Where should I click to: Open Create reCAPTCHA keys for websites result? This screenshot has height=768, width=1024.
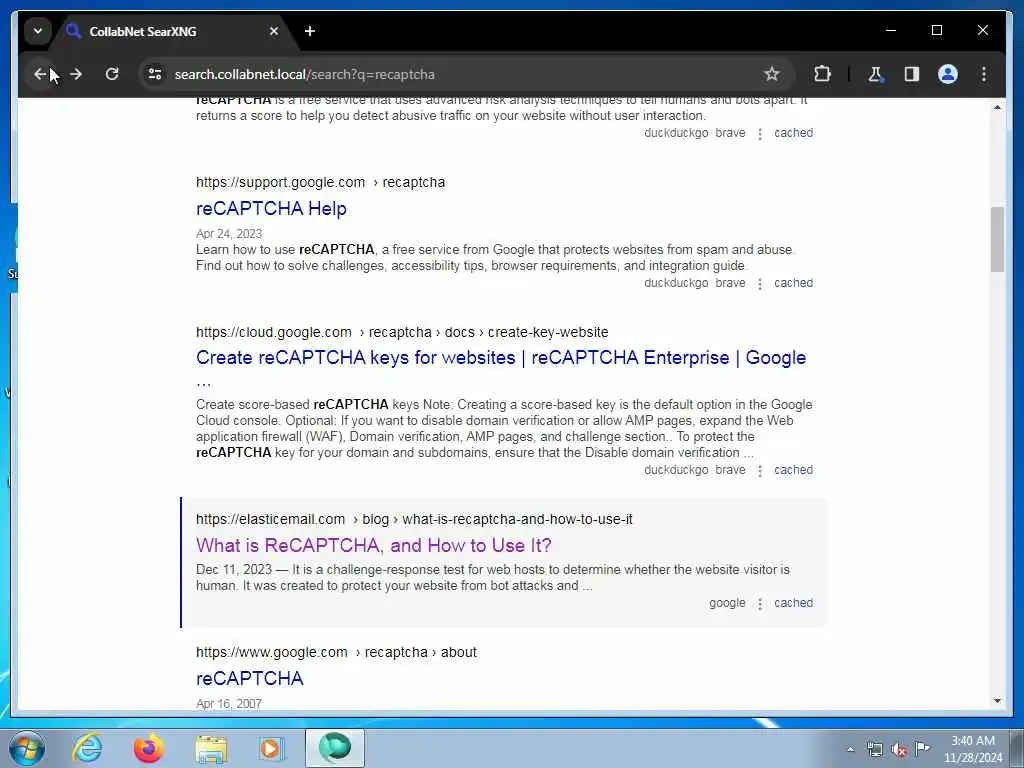click(x=501, y=358)
